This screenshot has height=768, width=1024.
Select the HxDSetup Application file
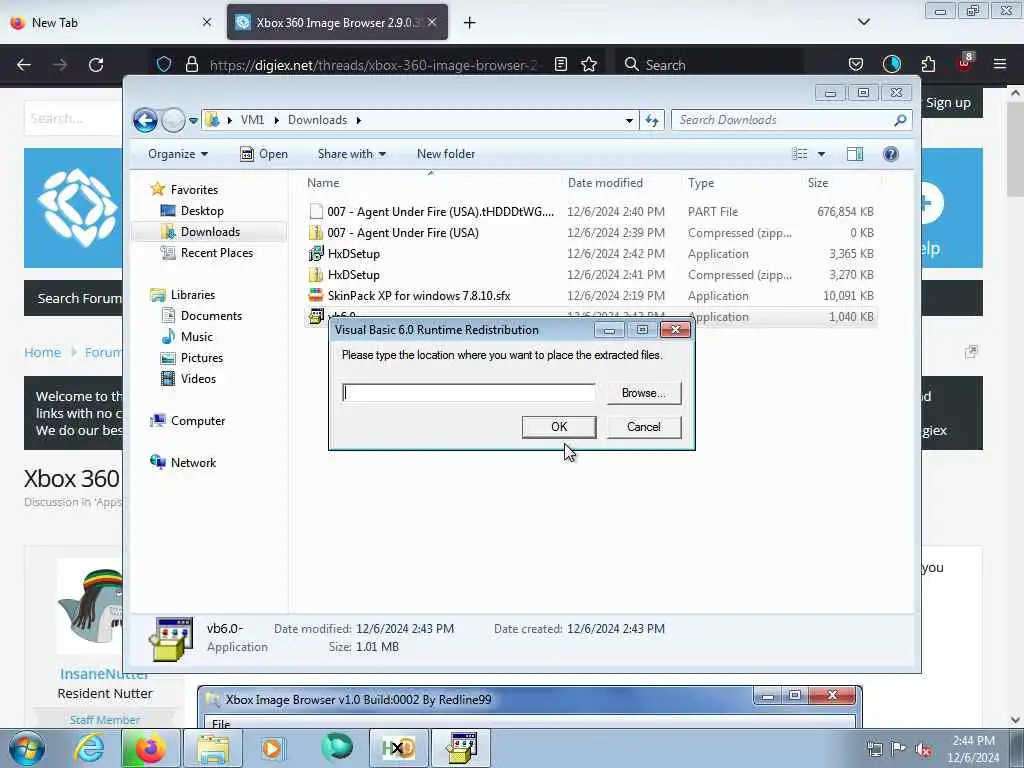tap(590, 253)
